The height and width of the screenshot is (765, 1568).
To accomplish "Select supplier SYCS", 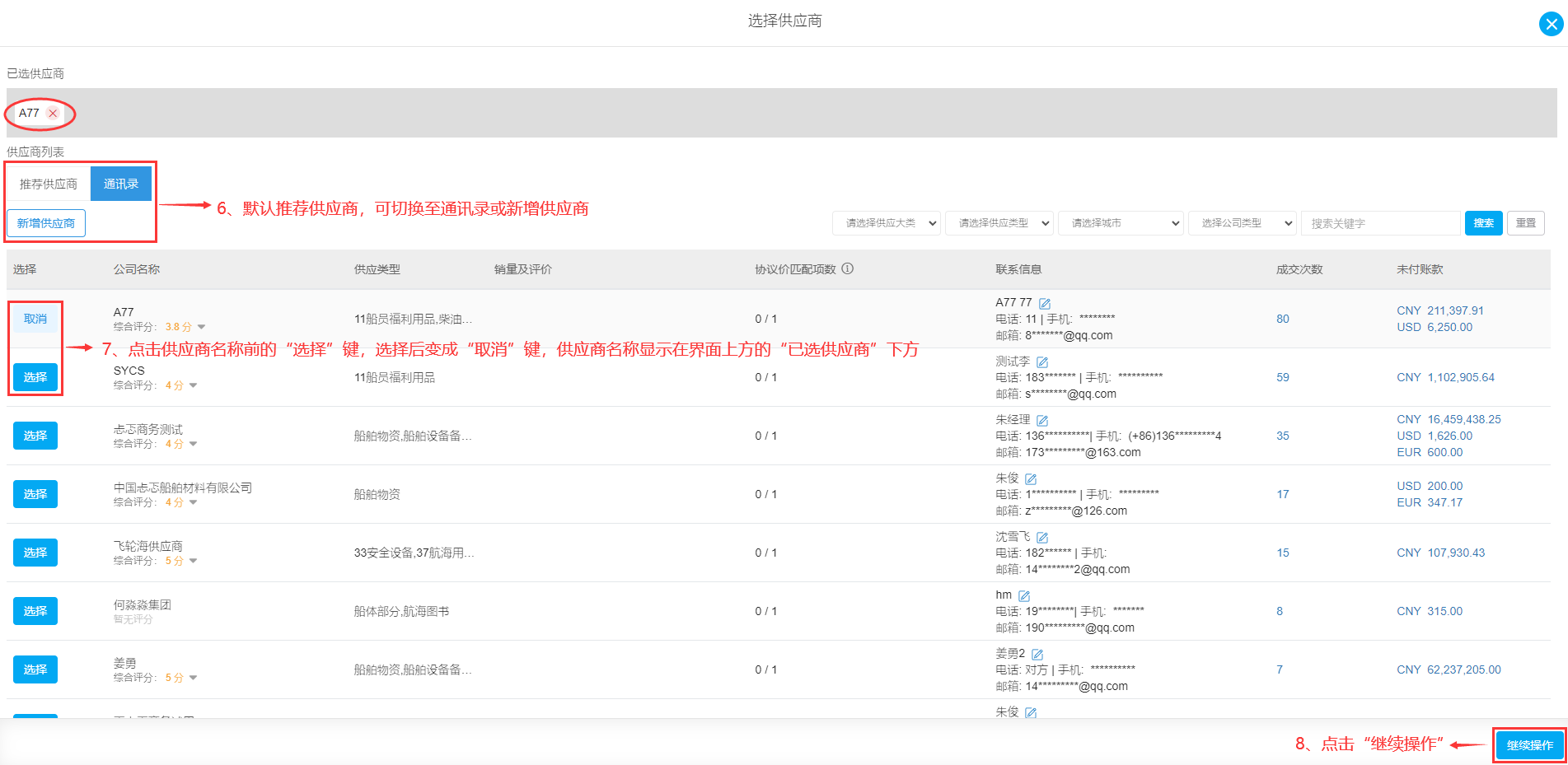I will 35,377.
